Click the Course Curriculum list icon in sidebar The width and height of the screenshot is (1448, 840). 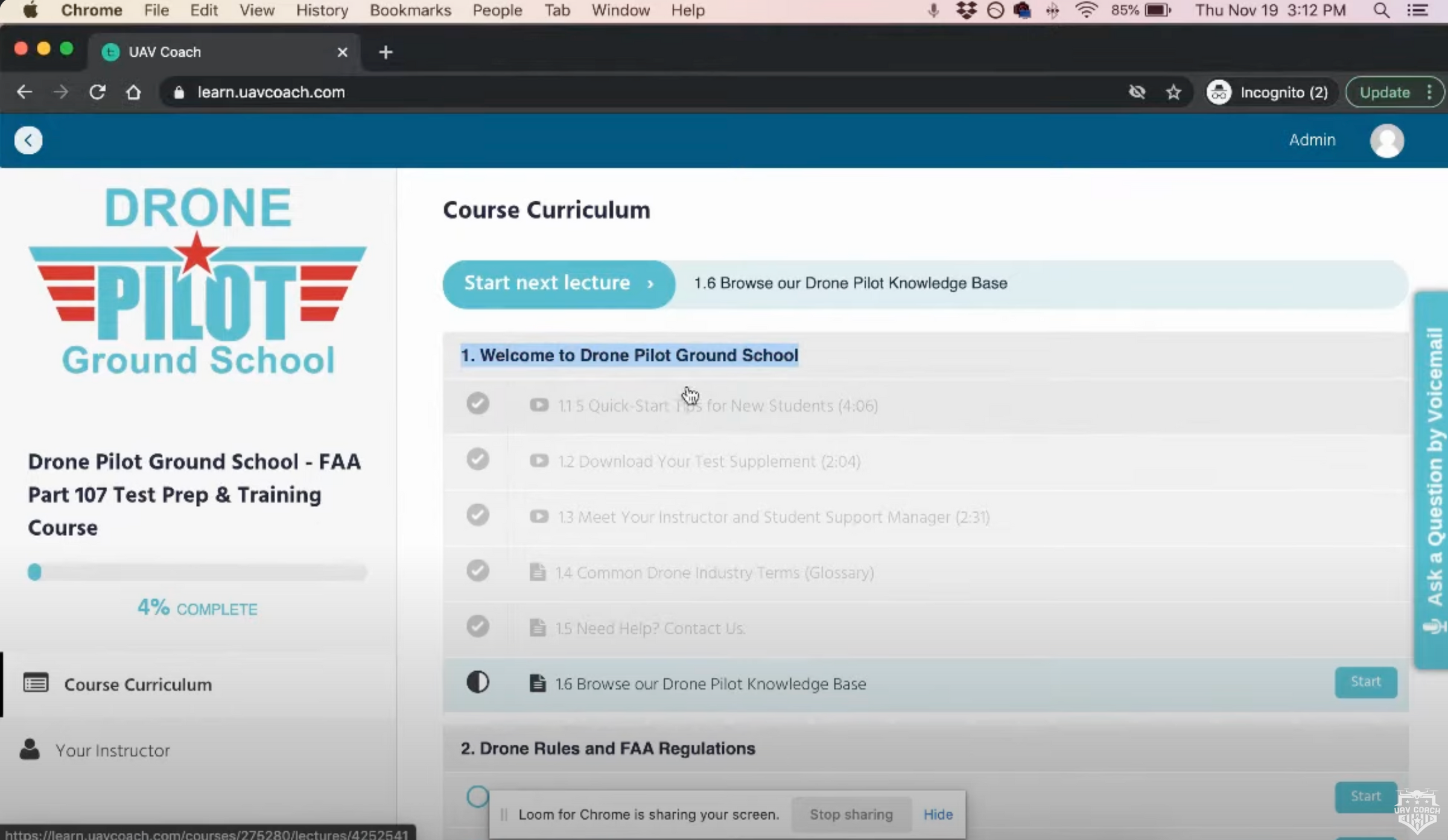click(x=35, y=684)
